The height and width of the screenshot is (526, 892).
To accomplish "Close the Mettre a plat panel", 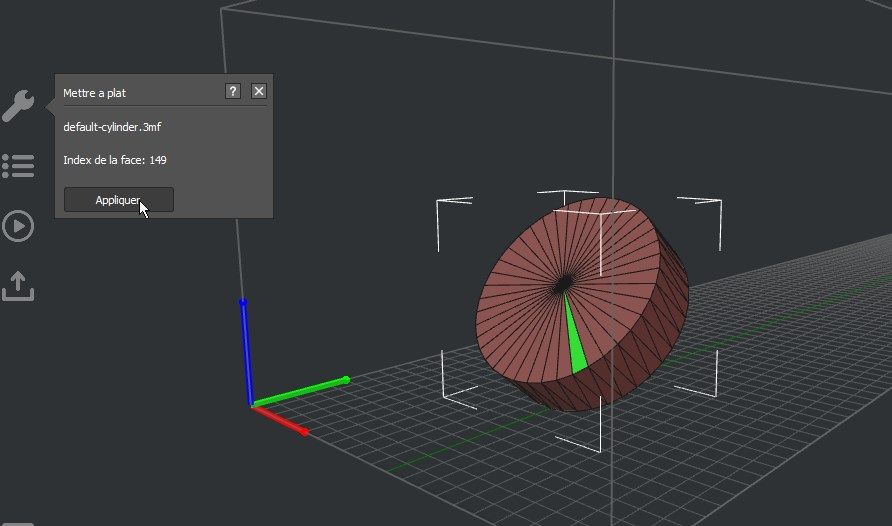I will 259,91.
